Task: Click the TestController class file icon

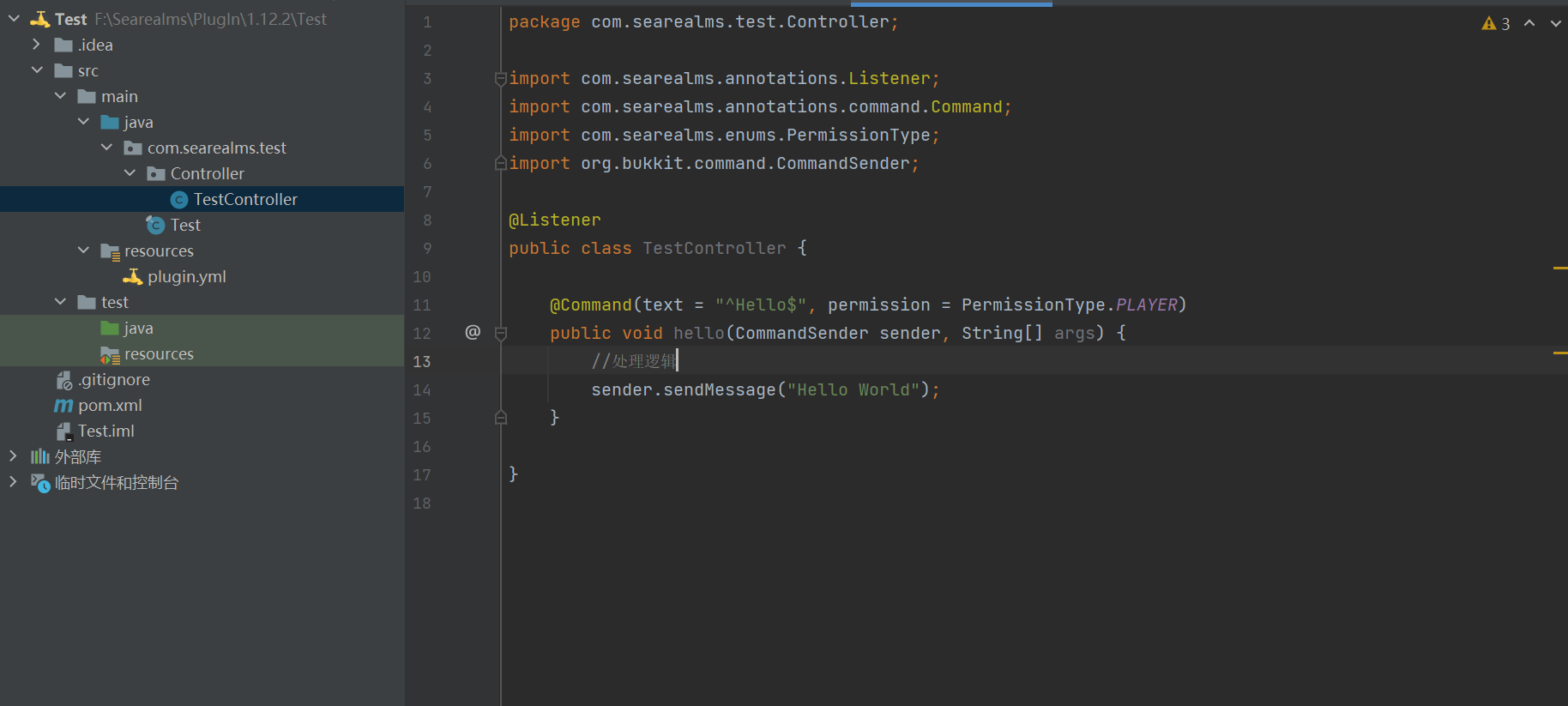Action: (x=178, y=200)
